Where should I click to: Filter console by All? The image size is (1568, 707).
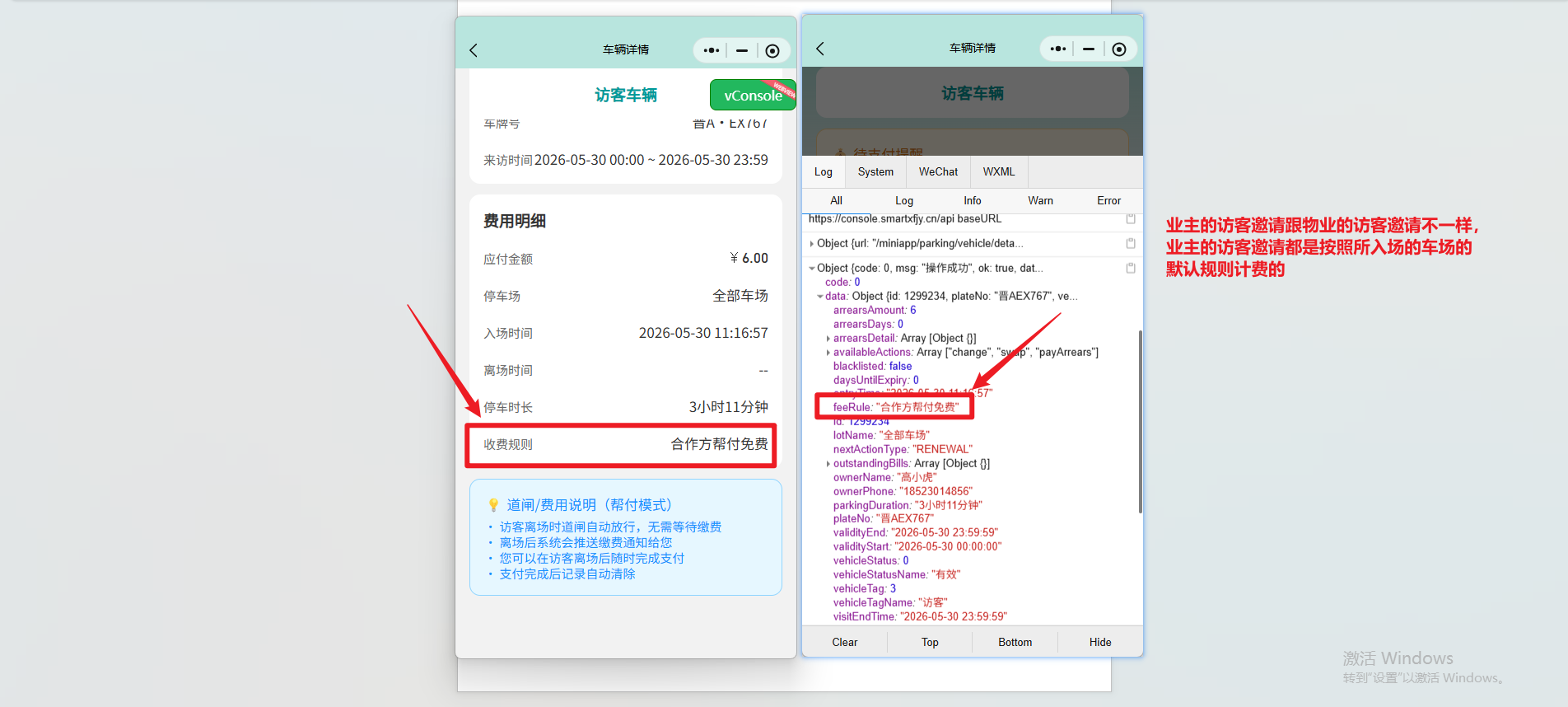pos(836,200)
